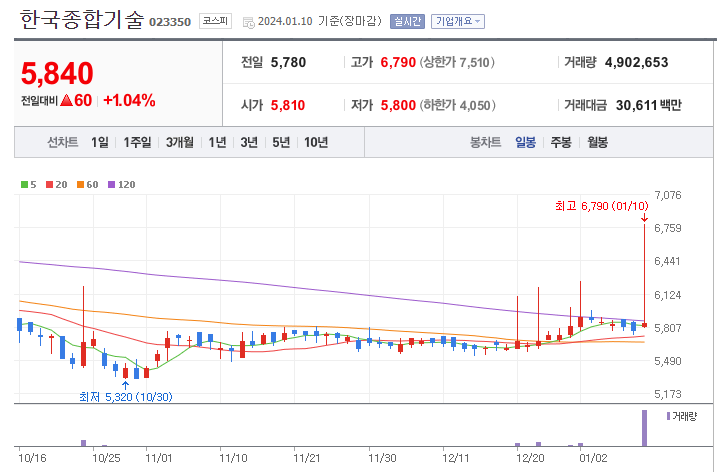Screen dimensions: 717x472
Task: Click the 하한가 4,050 text
Action: click(458, 105)
